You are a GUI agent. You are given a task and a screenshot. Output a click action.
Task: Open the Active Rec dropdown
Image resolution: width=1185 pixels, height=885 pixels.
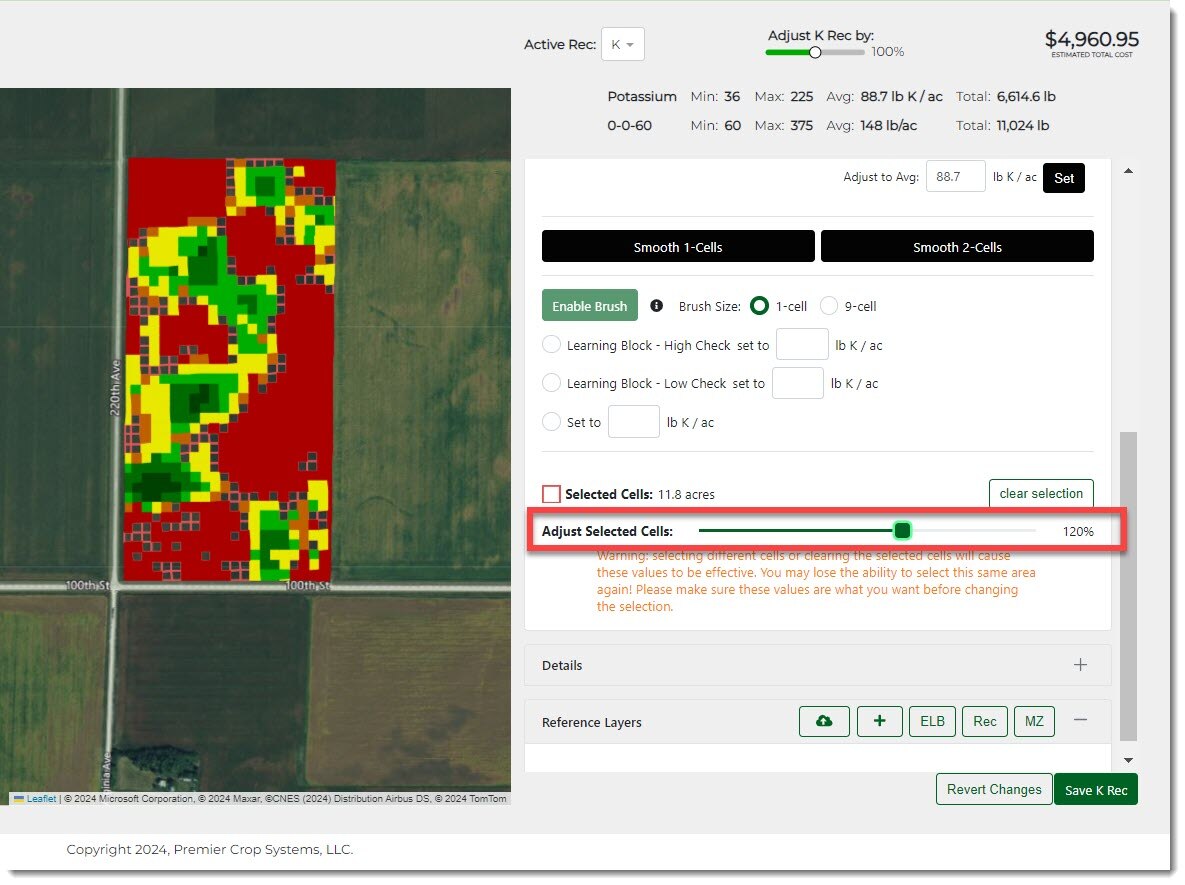point(622,45)
